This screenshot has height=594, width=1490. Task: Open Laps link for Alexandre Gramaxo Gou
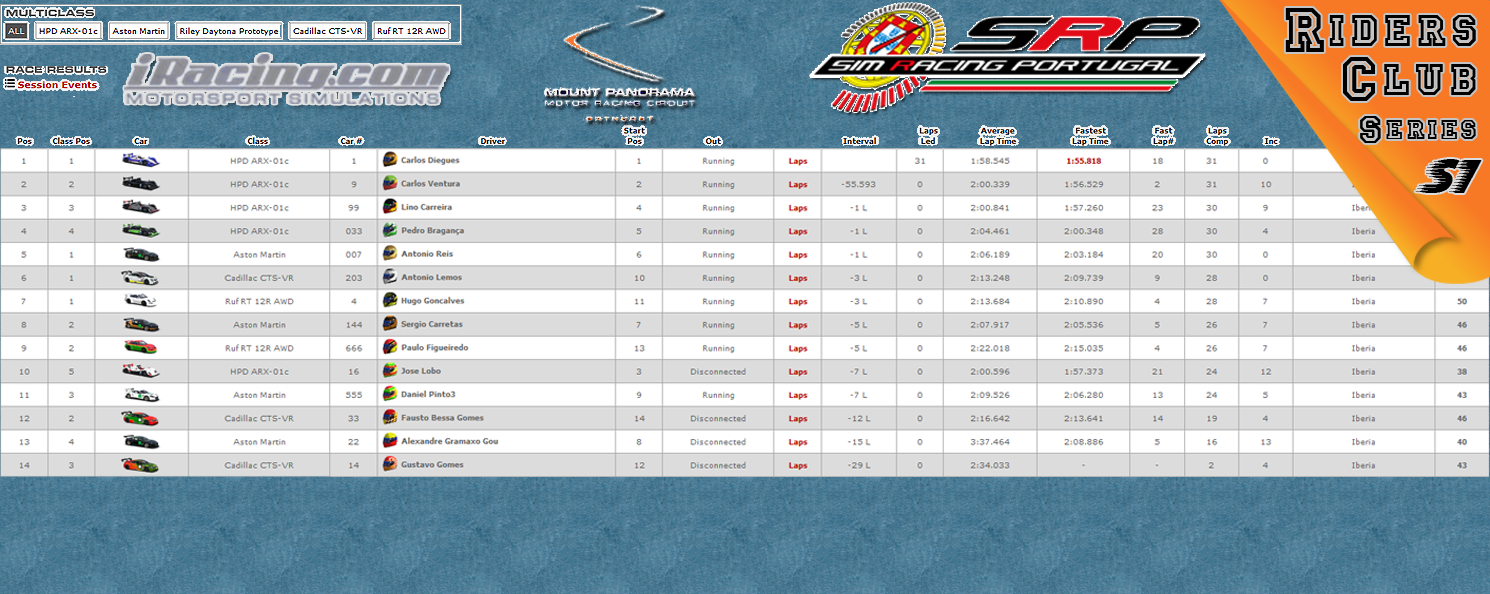pyautogui.click(x=797, y=442)
